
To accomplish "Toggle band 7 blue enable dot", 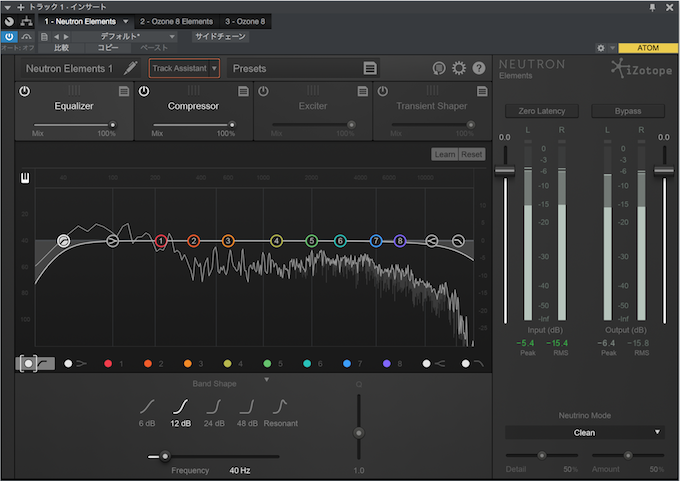I will pyautogui.click(x=347, y=363).
